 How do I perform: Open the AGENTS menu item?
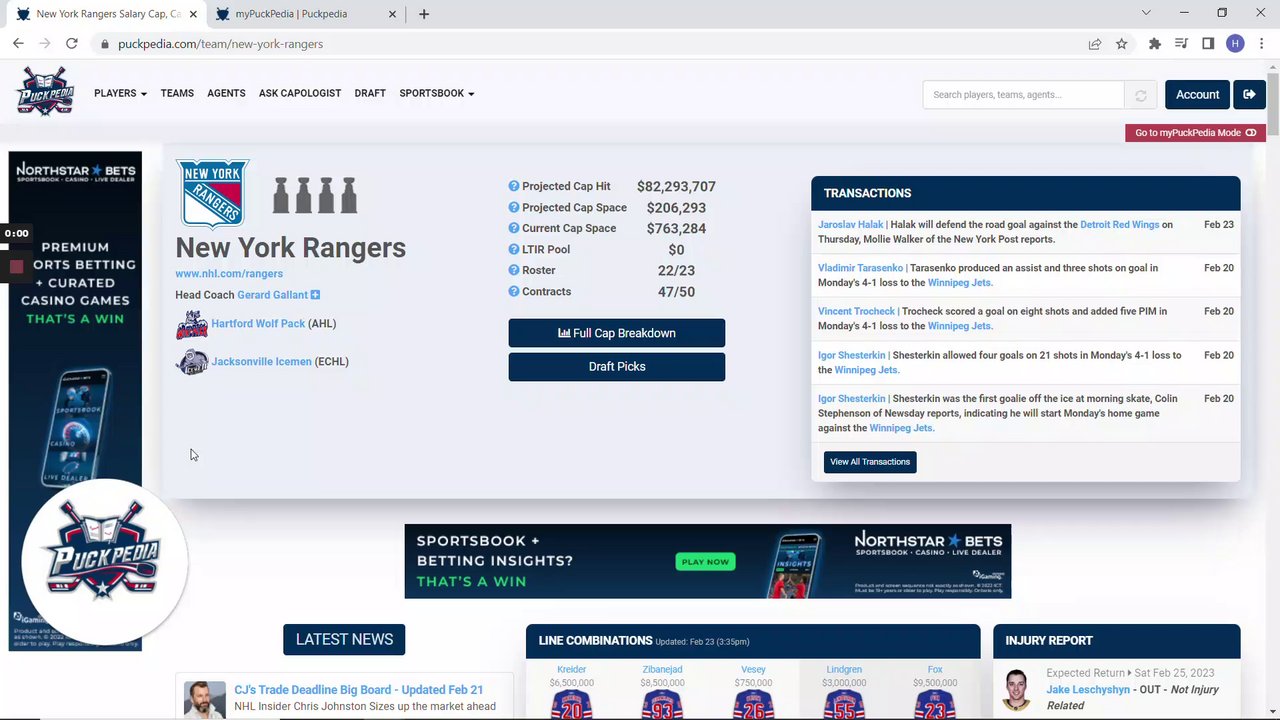226,93
